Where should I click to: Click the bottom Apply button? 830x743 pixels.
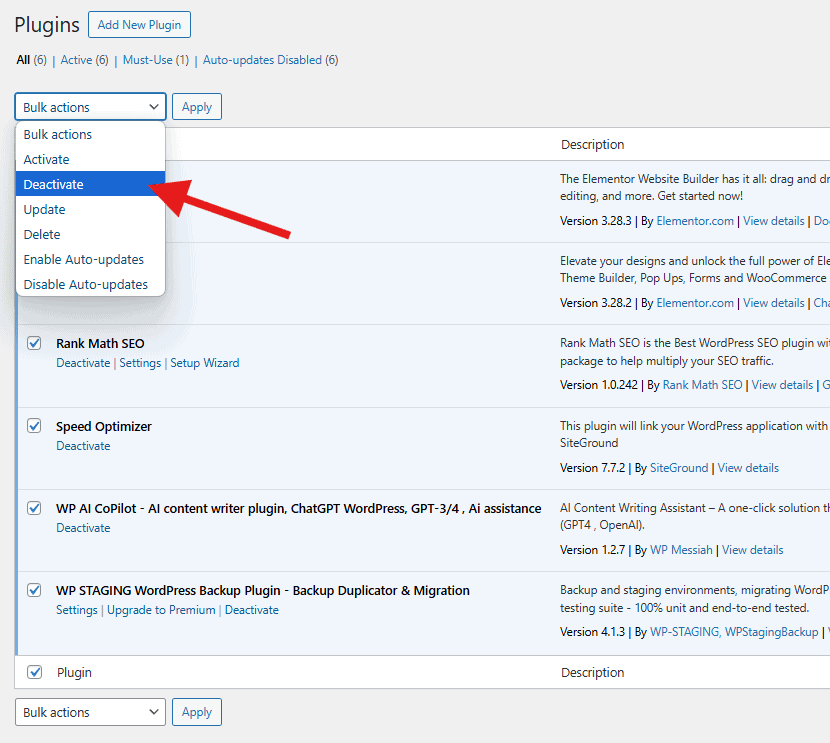point(197,712)
